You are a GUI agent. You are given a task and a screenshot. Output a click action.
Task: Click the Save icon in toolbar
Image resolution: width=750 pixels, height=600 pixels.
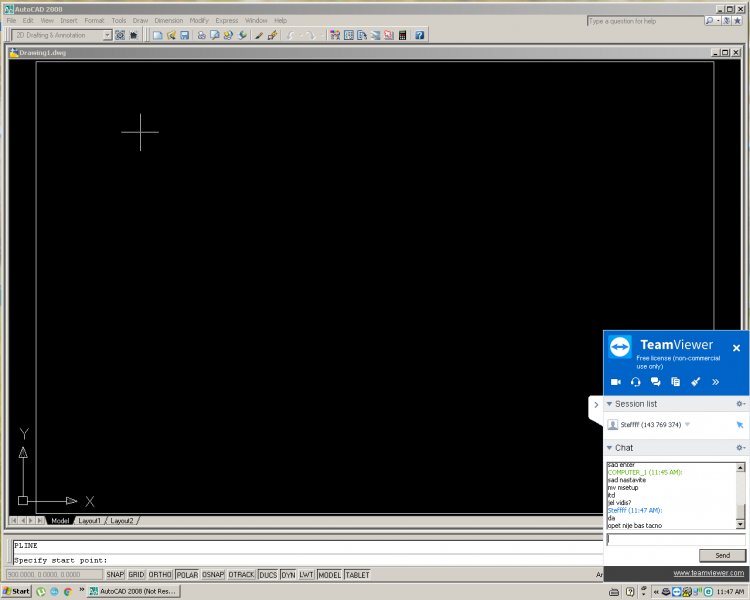coord(184,35)
